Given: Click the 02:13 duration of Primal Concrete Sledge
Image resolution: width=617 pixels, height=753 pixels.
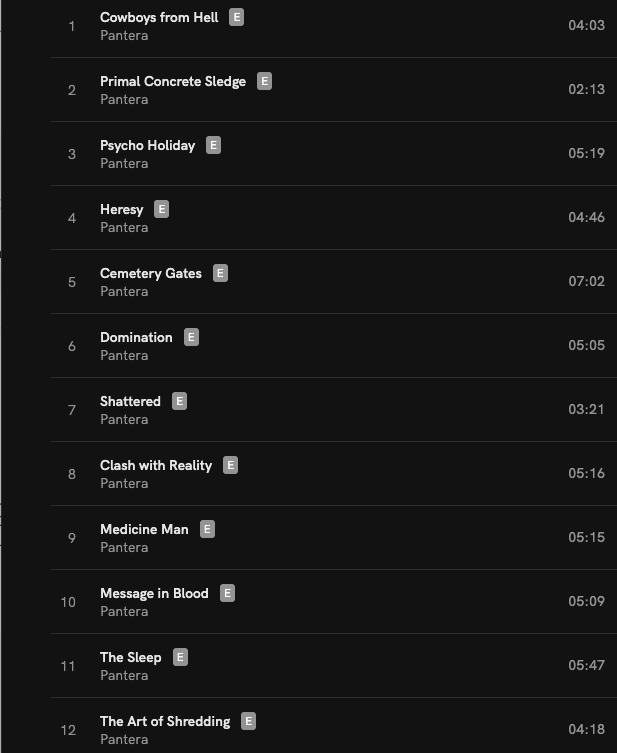Looking at the screenshot, I should coord(586,89).
